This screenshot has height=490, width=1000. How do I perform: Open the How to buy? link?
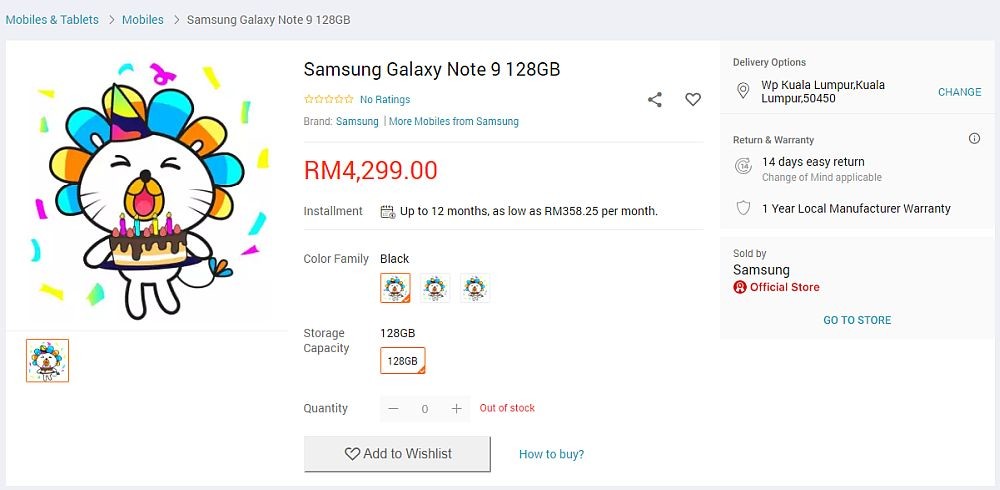coord(551,454)
